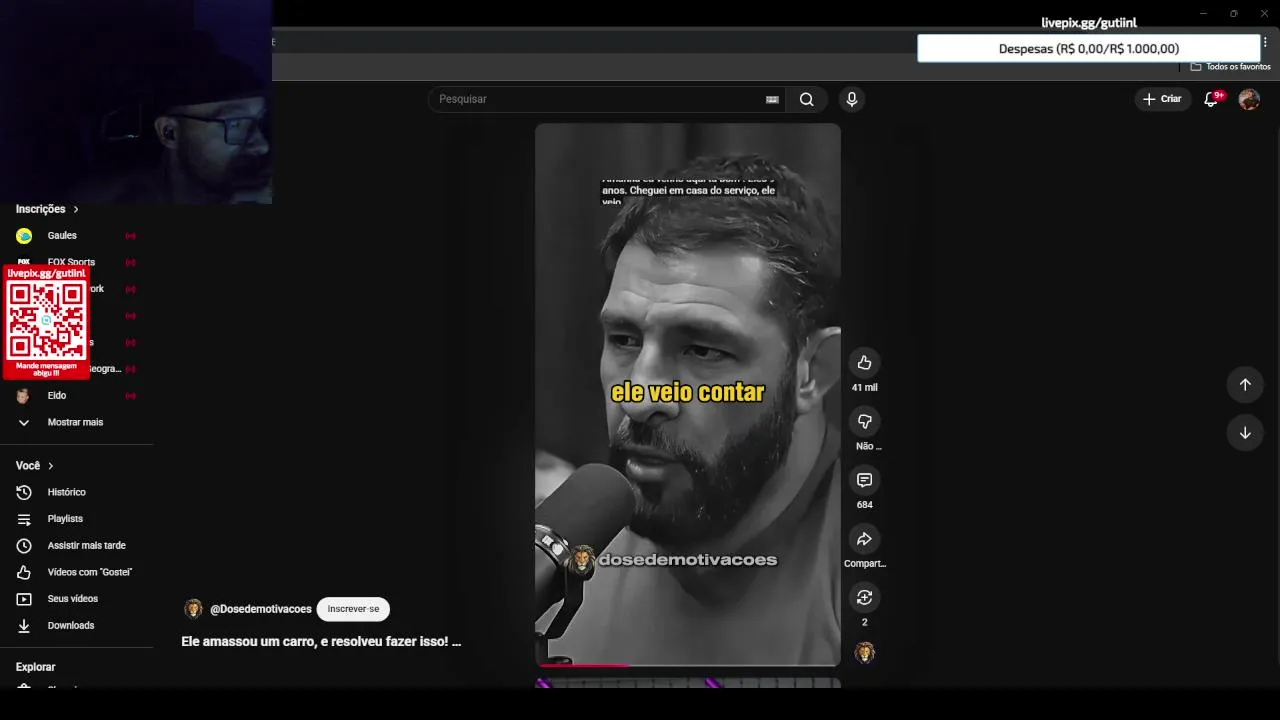Open notifications bell with 9+ badge
Image resolution: width=1280 pixels, height=720 pixels.
1211,99
